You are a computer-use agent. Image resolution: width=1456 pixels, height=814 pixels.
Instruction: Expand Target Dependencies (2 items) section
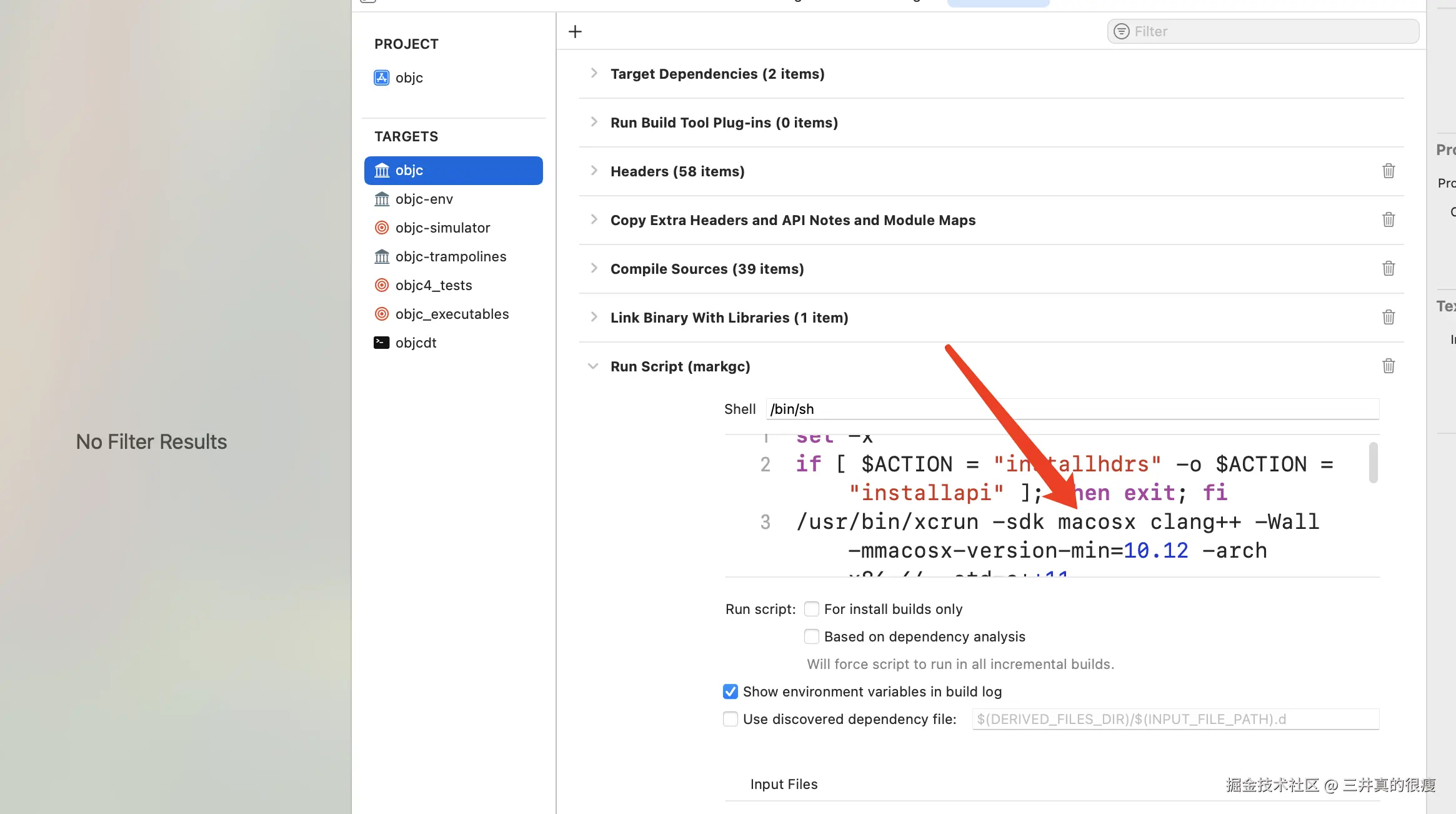point(594,73)
